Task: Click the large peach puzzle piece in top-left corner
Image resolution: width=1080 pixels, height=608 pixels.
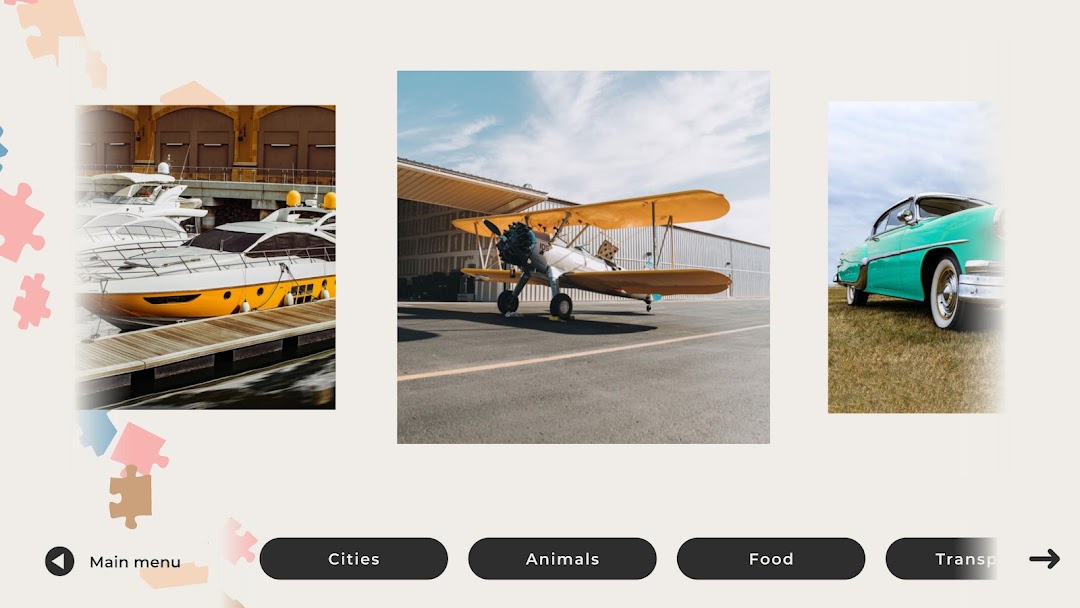Action: coord(50,28)
